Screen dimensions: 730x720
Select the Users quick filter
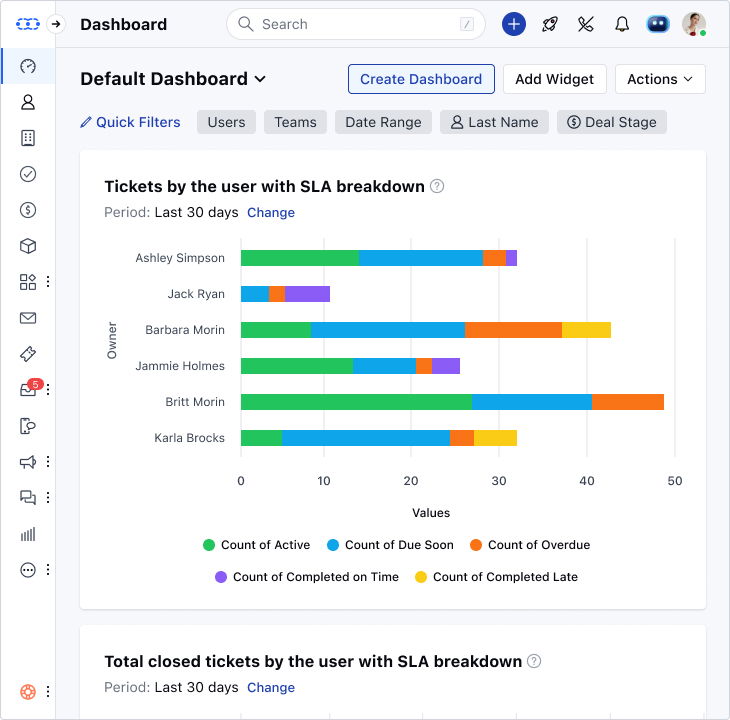[226, 122]
